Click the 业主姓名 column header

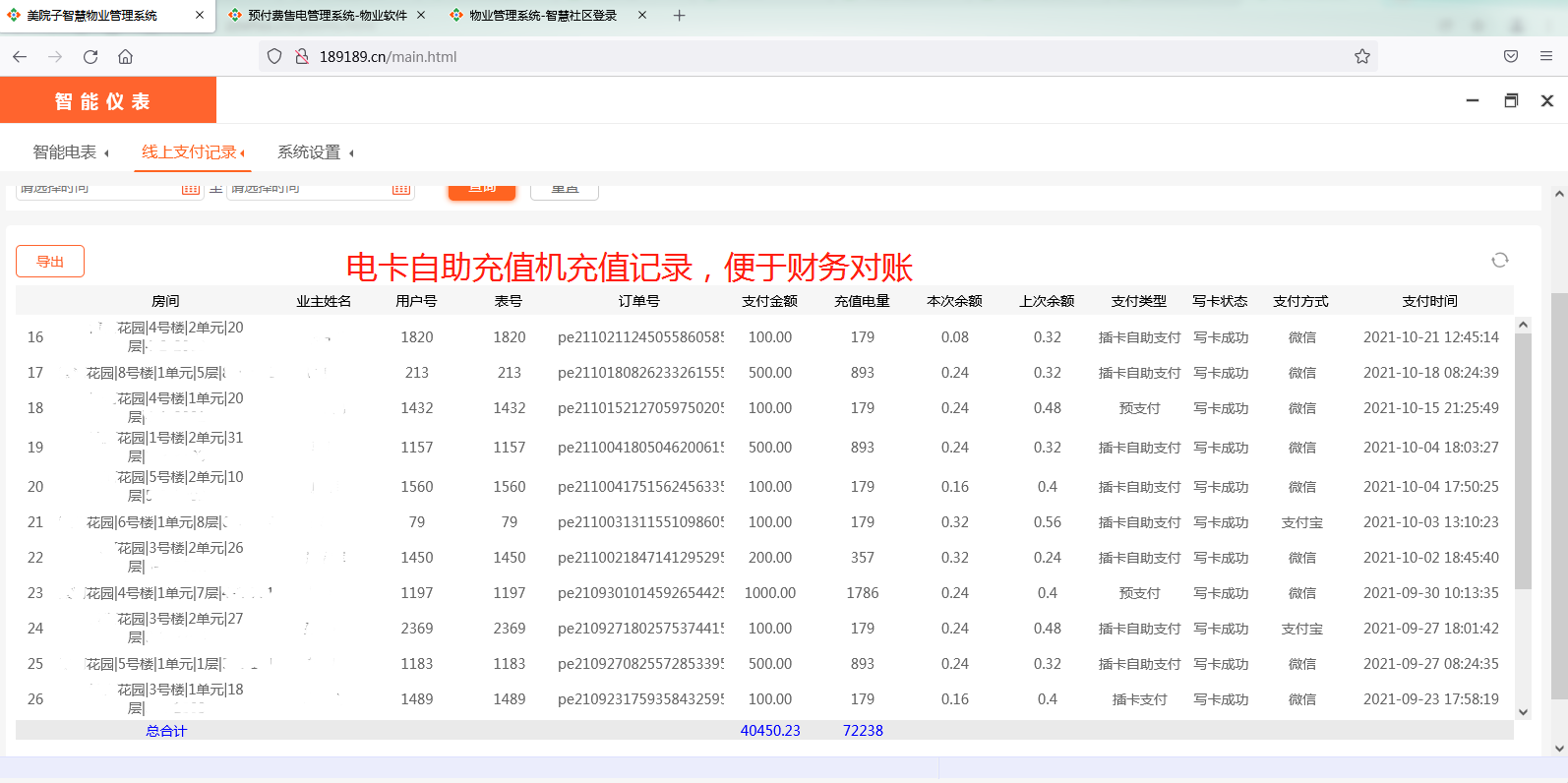[x=324, y=301]
